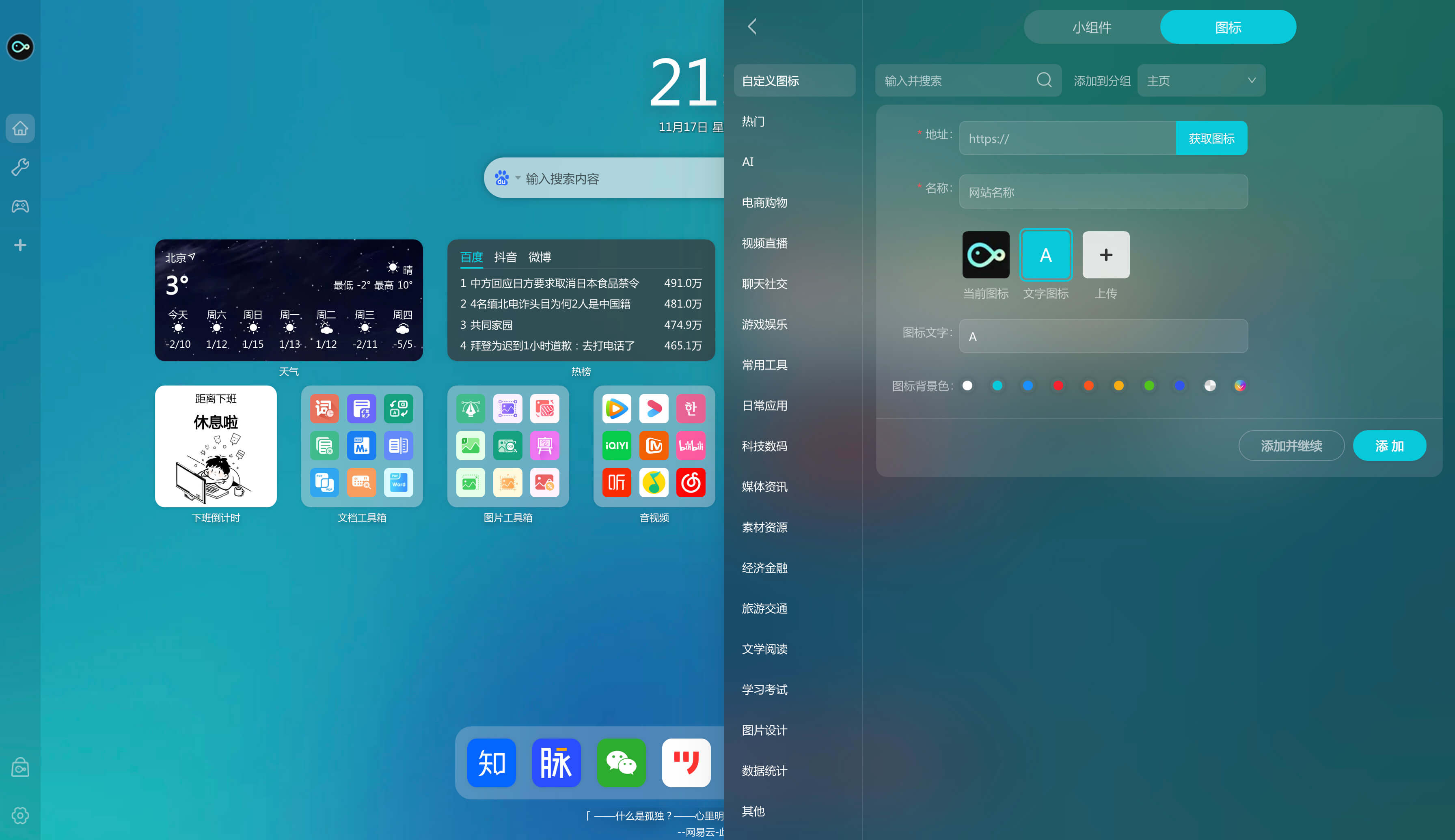Click the plus icon in left sidebar
1455x840 pixels.
(20, 245)
